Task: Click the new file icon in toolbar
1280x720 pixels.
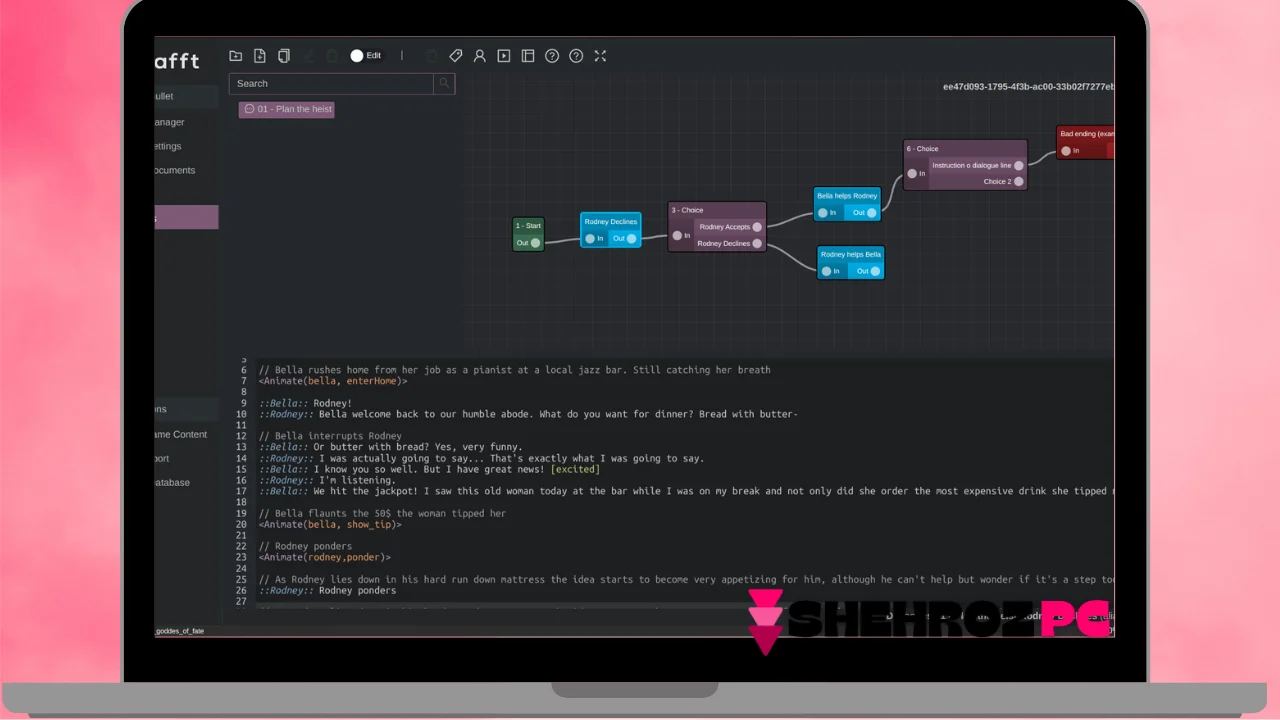Action: (259, 56)
